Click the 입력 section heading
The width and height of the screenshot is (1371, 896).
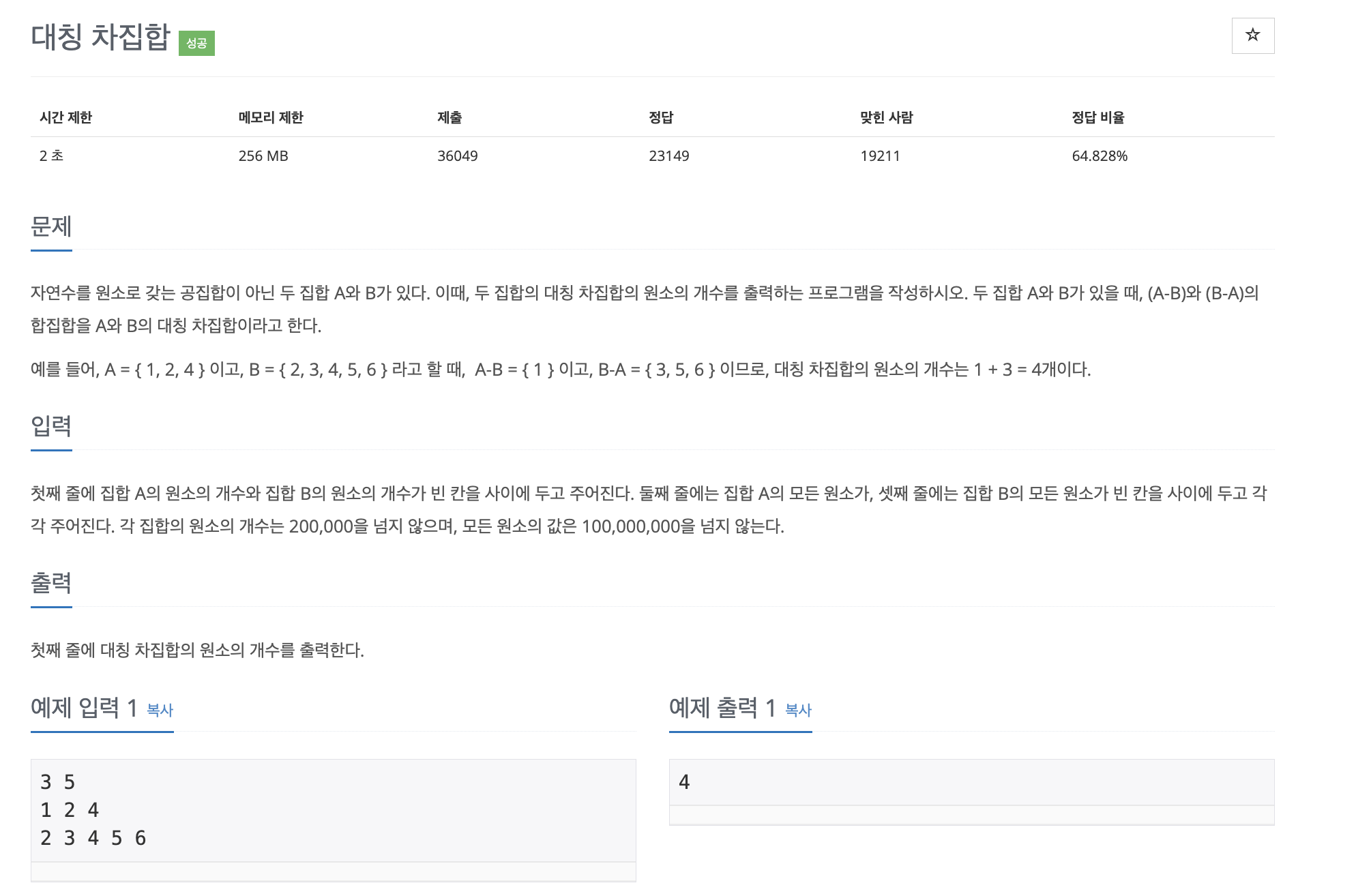point(51,426)
